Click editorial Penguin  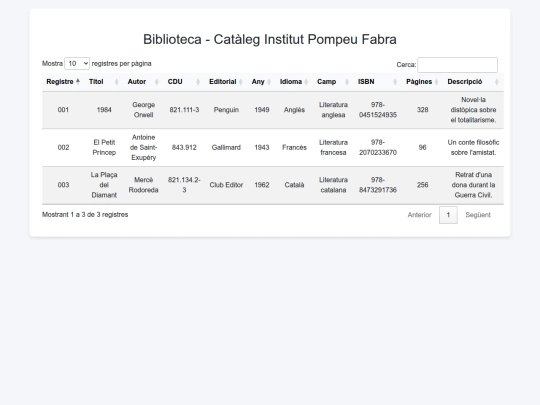coord(226,110)
